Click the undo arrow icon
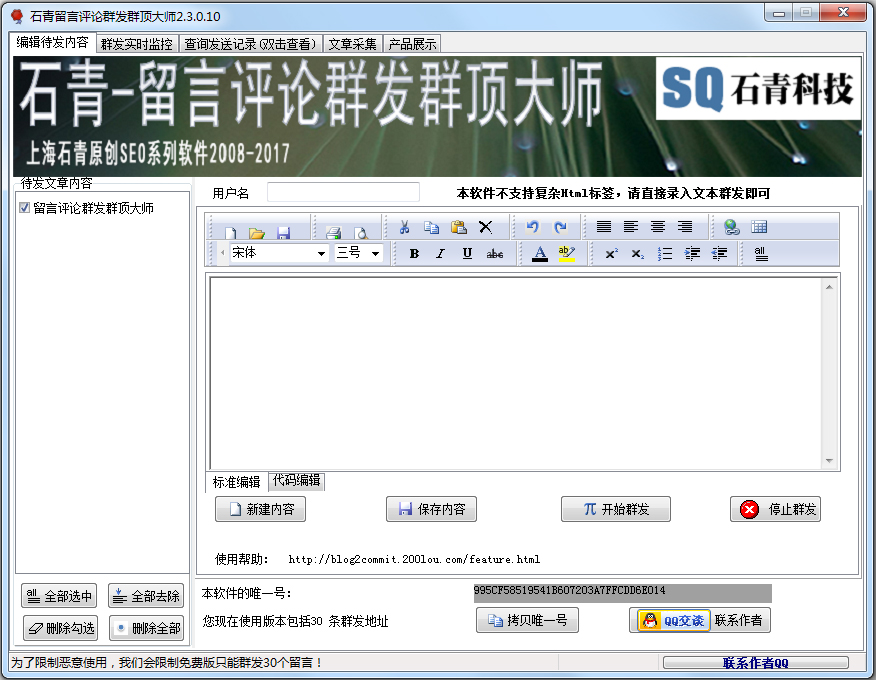 click(x=532, y=227)
